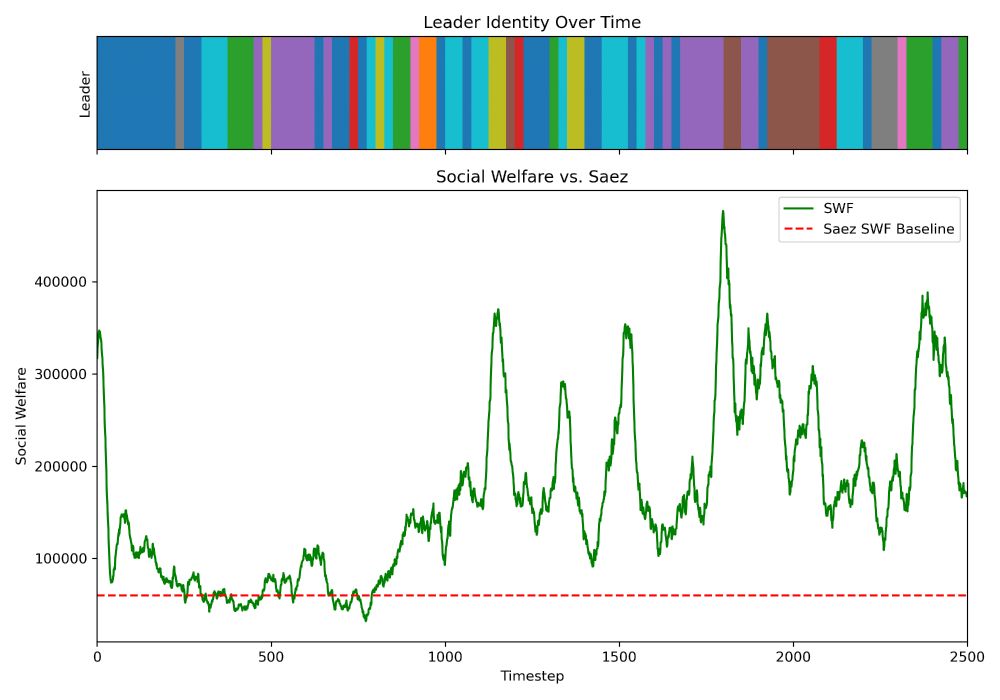Screen dimensions: 1000x700
Task: Click the 'Timestep' x-axis label
Action: click(532, 676)
